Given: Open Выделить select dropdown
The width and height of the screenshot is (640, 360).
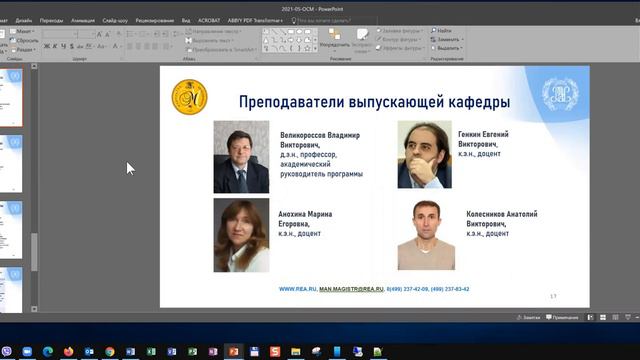Looking at the screenshot, I should click(447, 48).
